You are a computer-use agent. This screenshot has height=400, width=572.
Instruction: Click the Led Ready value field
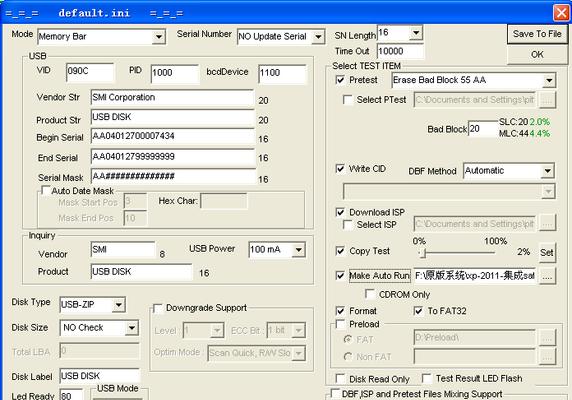pyautogui.click(x=72, y=395)
